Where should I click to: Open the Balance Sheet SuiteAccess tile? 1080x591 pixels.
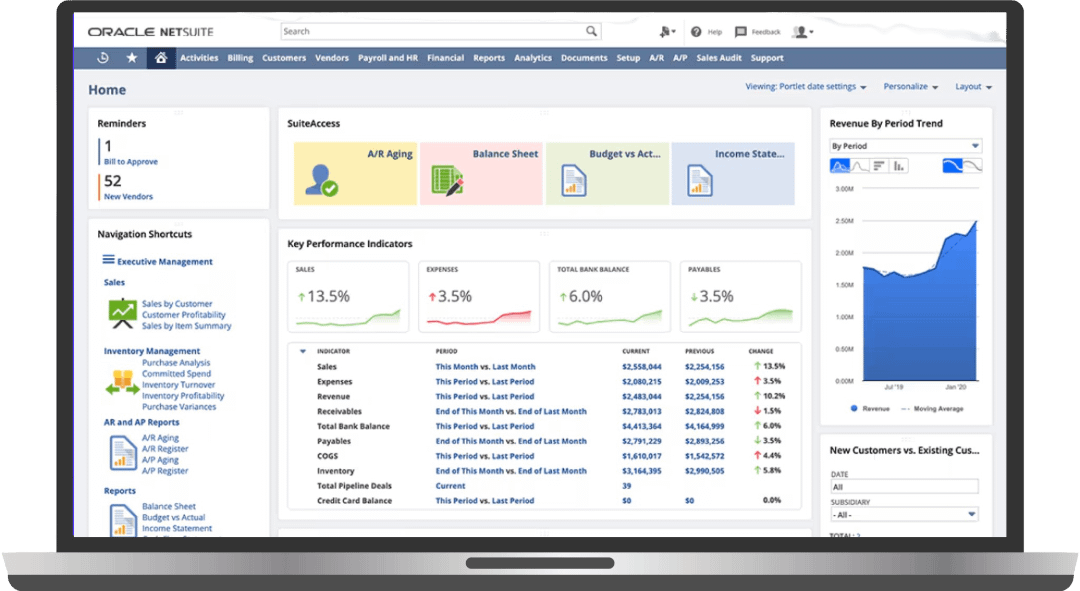pos(481,173)
